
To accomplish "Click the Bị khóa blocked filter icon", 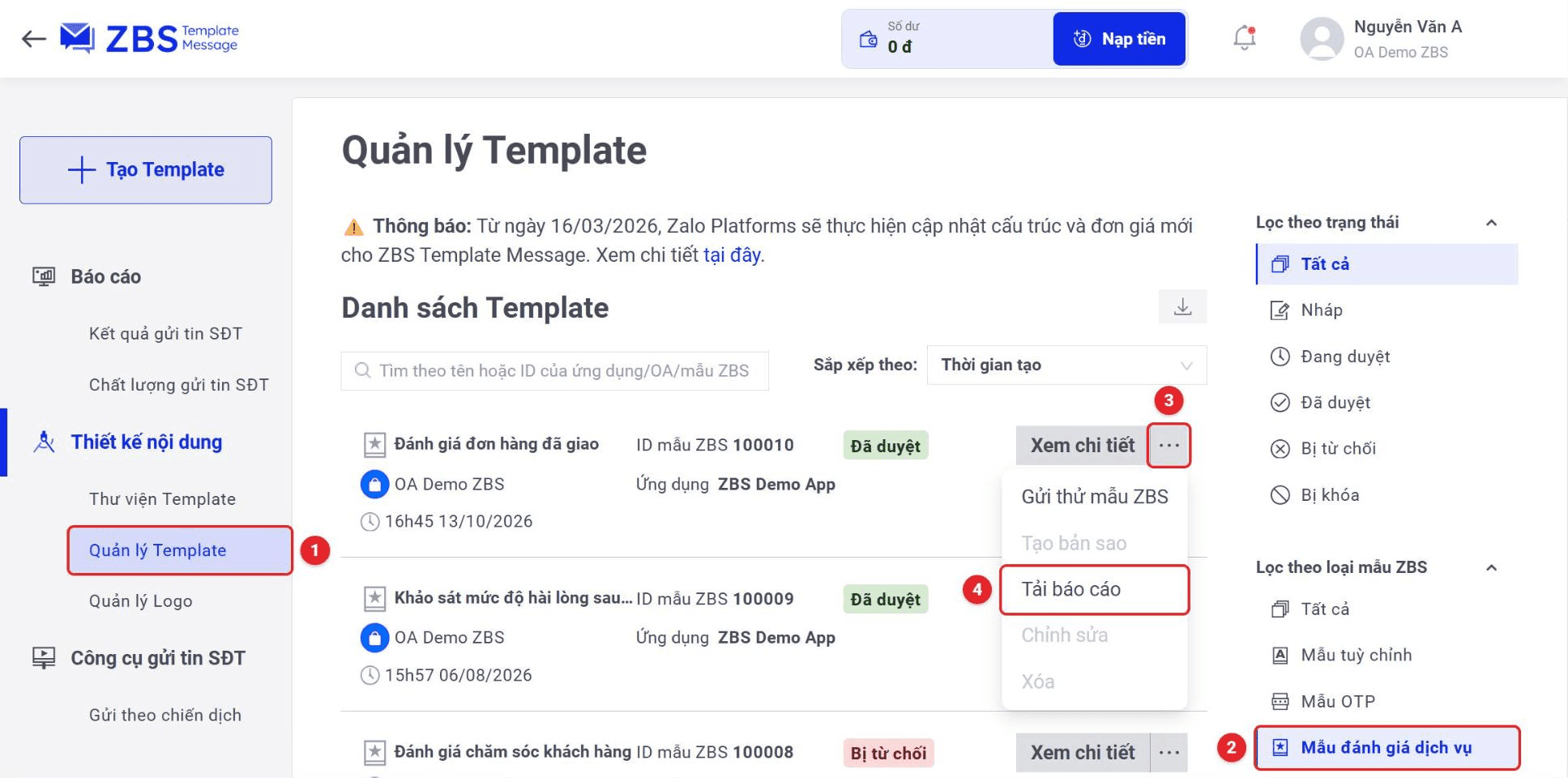I will 1280,495.
